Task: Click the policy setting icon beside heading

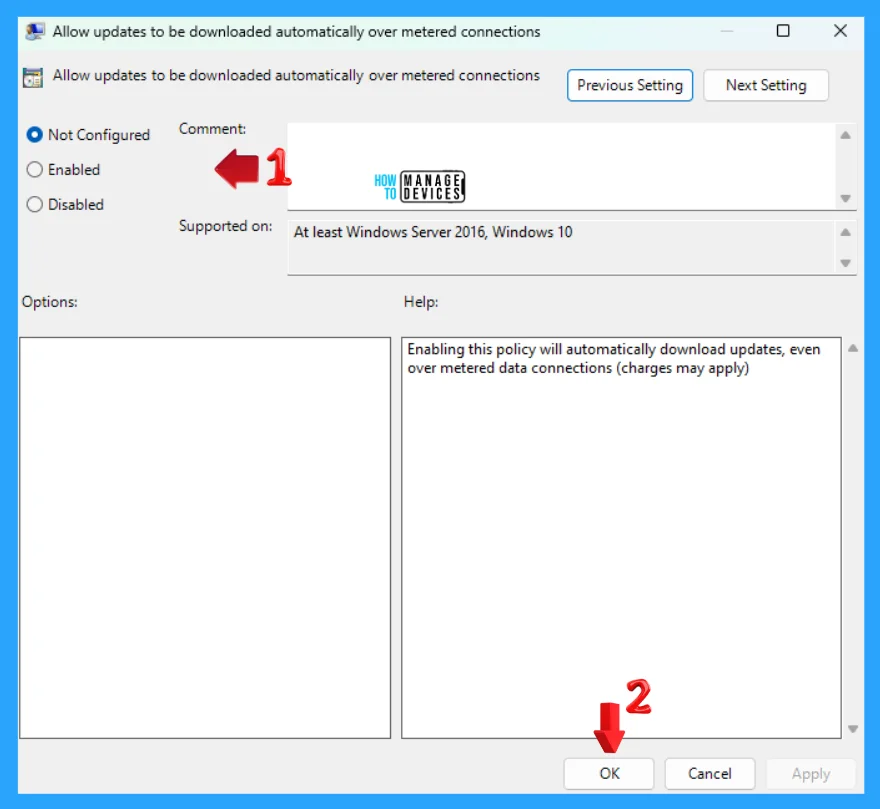Action: [x=33, y=77]
